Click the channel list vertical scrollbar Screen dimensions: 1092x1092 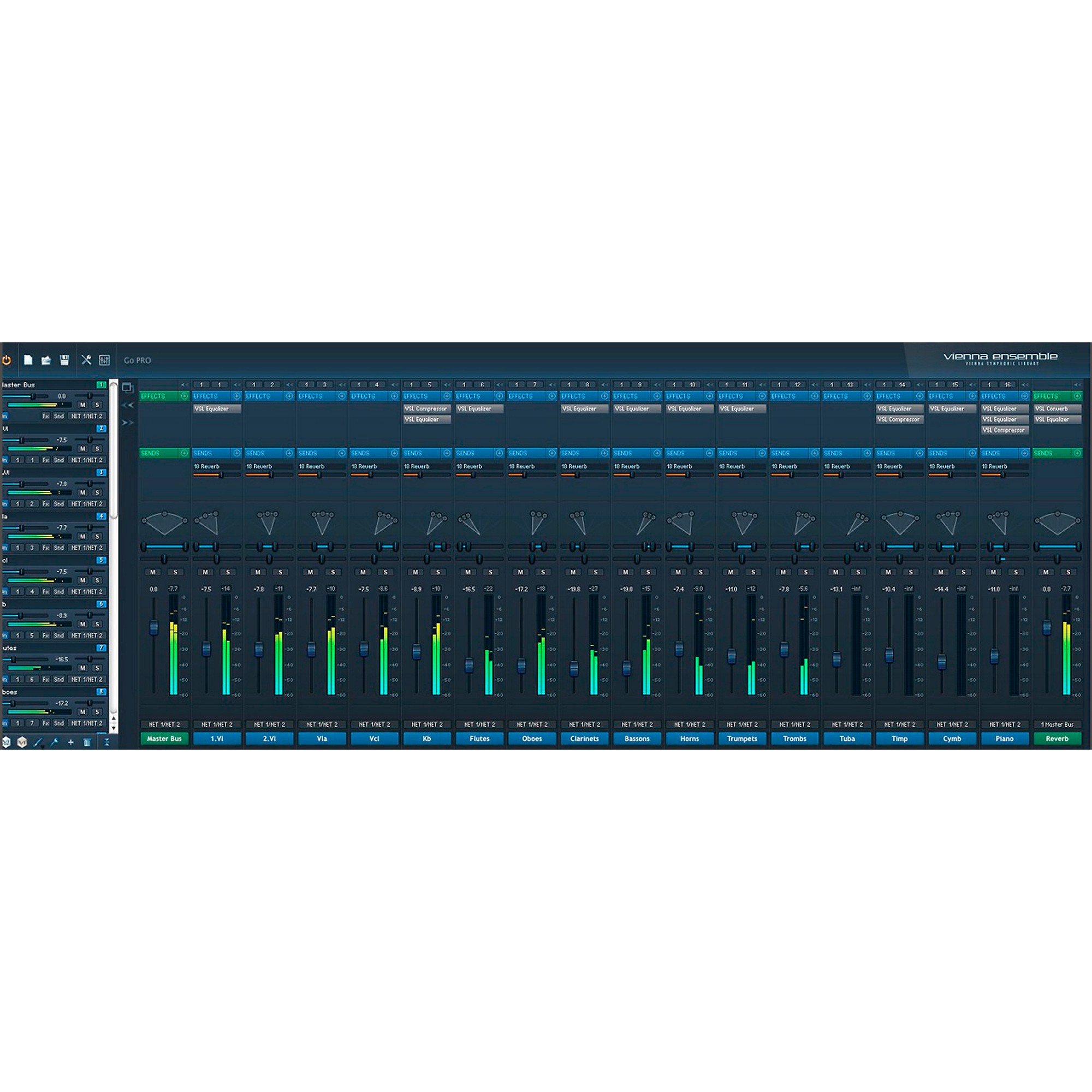[x=114, y=449]
